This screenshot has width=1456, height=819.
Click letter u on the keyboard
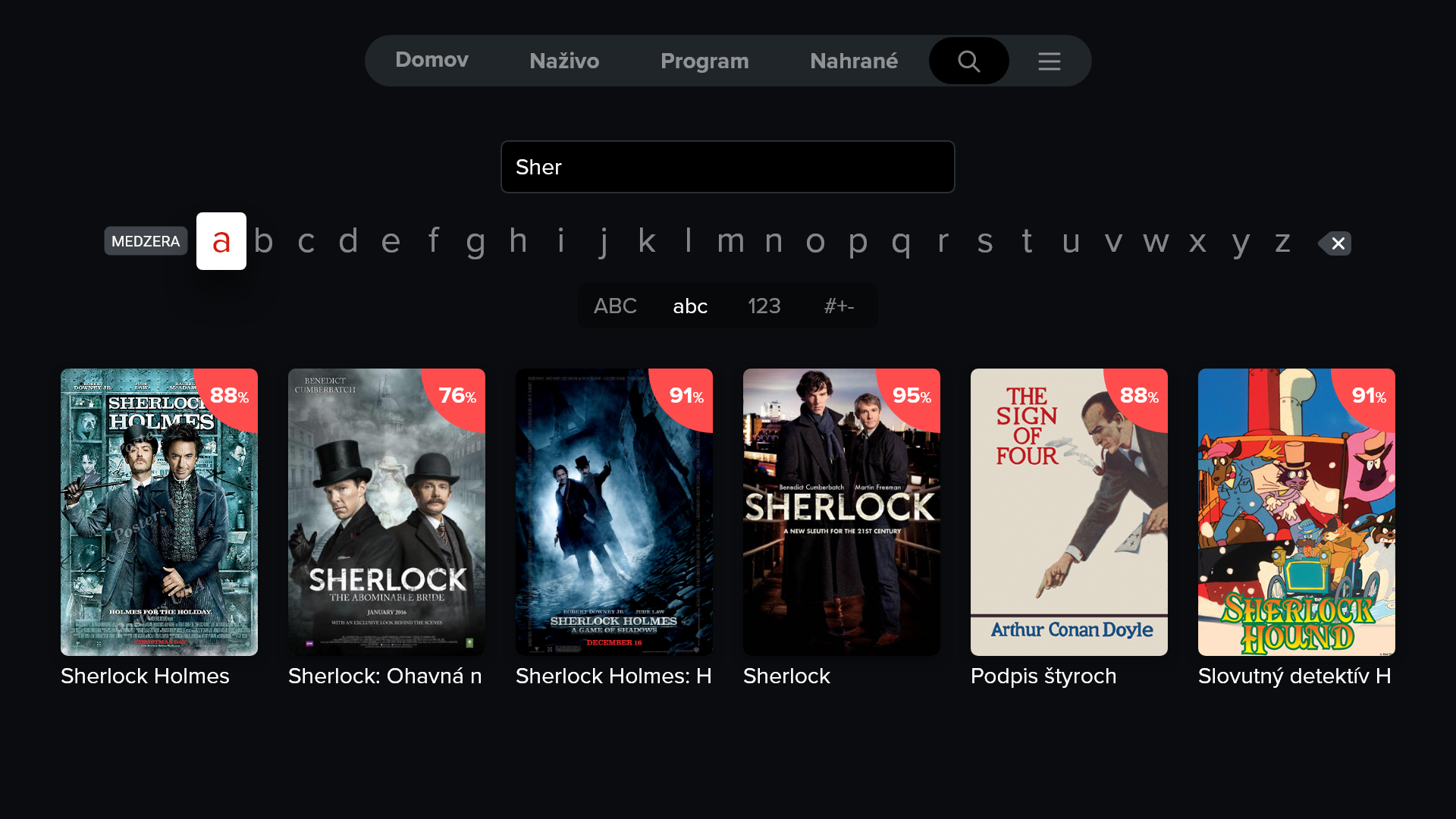point(1071,241)
